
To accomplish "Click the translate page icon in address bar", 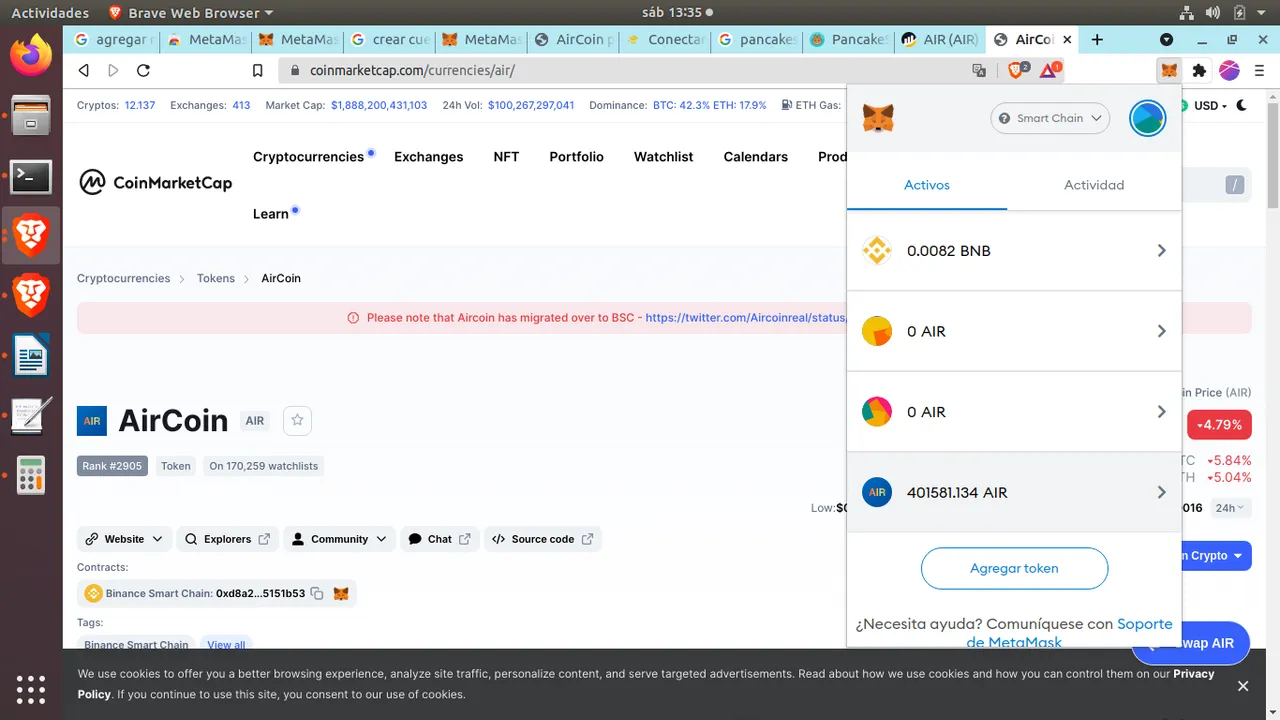I will [x=979, y=70].
